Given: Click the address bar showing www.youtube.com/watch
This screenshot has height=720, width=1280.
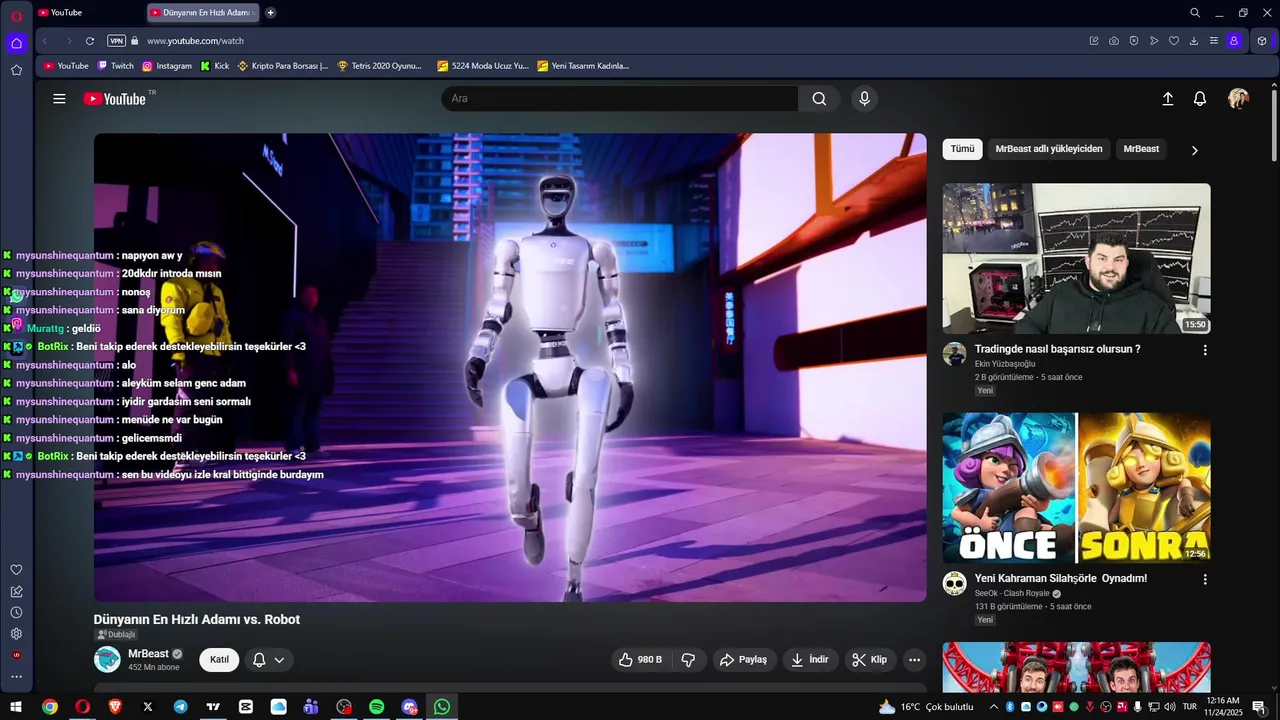Looking at the screenshot, I should coord(195,41).
